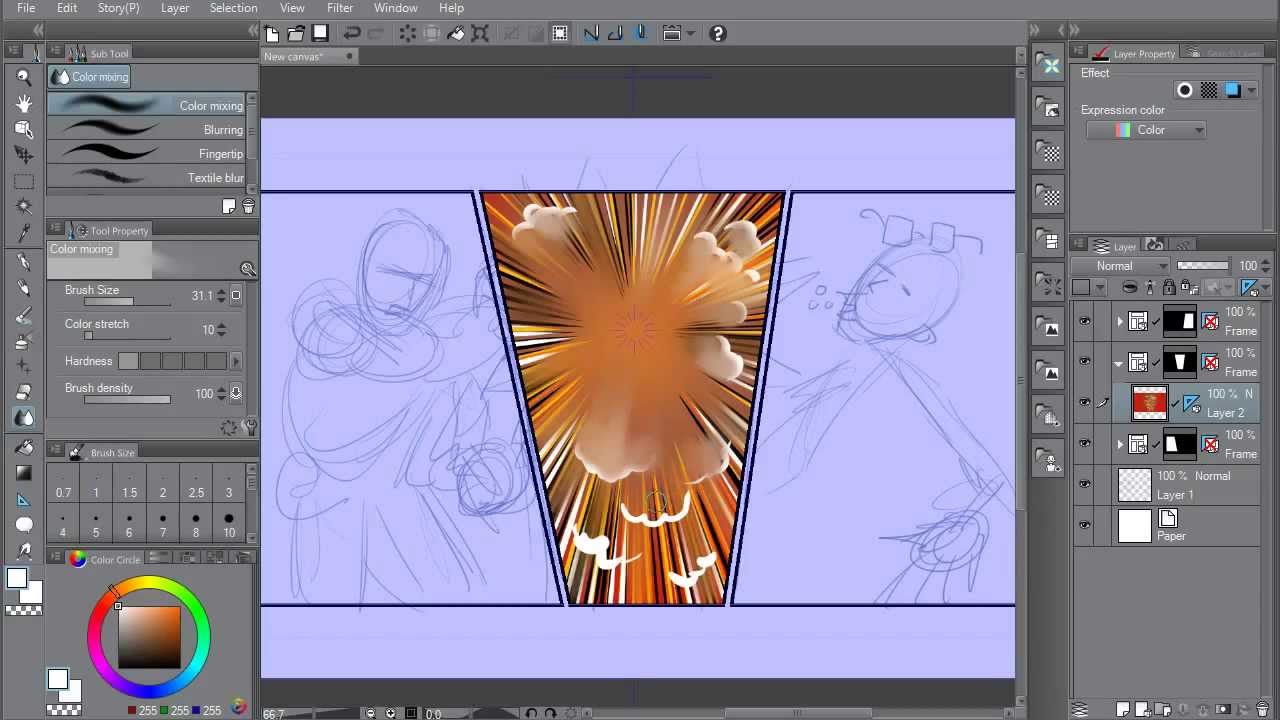The width and height of the screenshot is (1280, 720).
Task: Hide Layer 2 with its visibility eye
Action: [x=1085, y=403]
